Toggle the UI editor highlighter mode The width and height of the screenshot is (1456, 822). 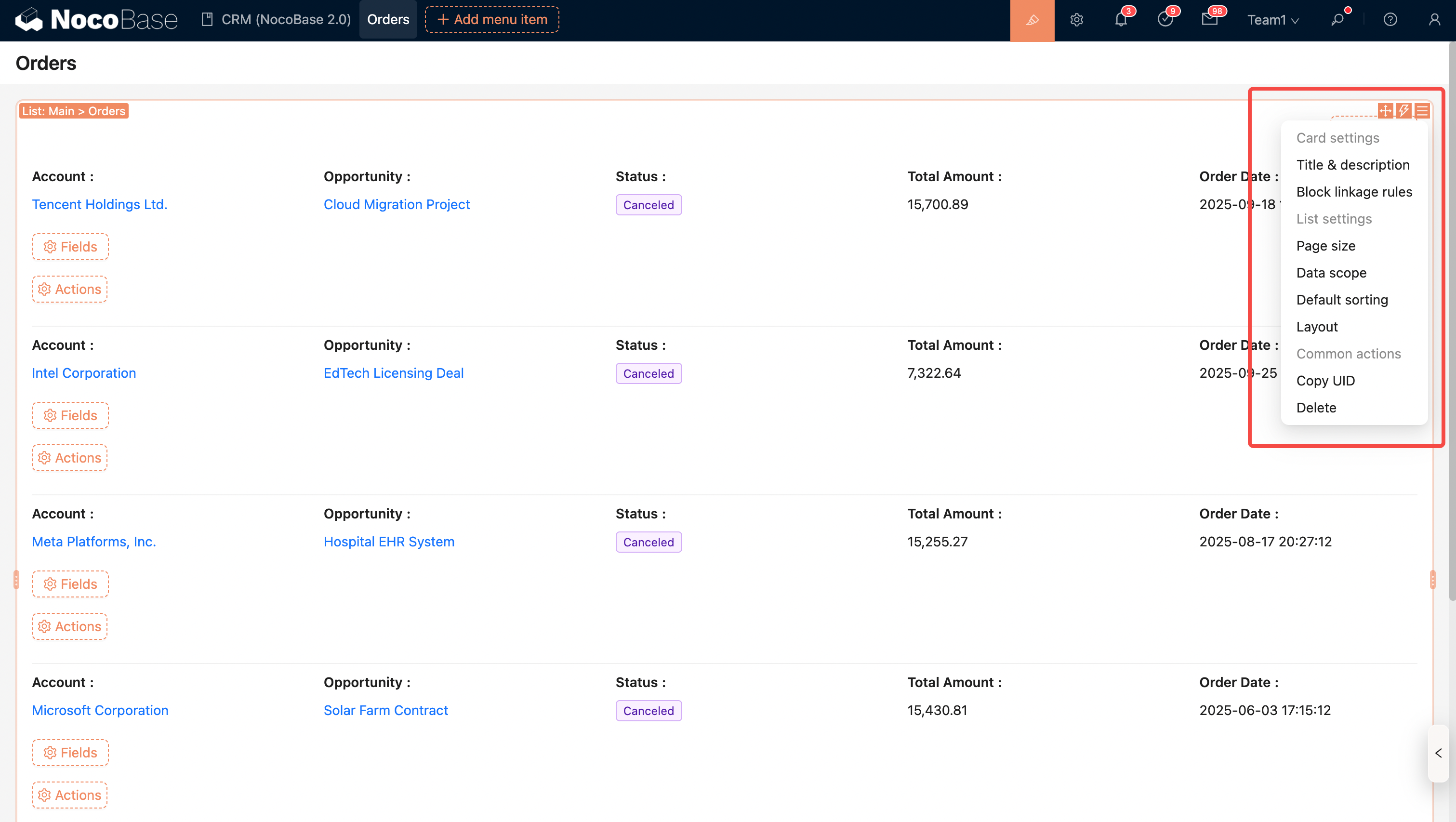(x=1032, y=20)
